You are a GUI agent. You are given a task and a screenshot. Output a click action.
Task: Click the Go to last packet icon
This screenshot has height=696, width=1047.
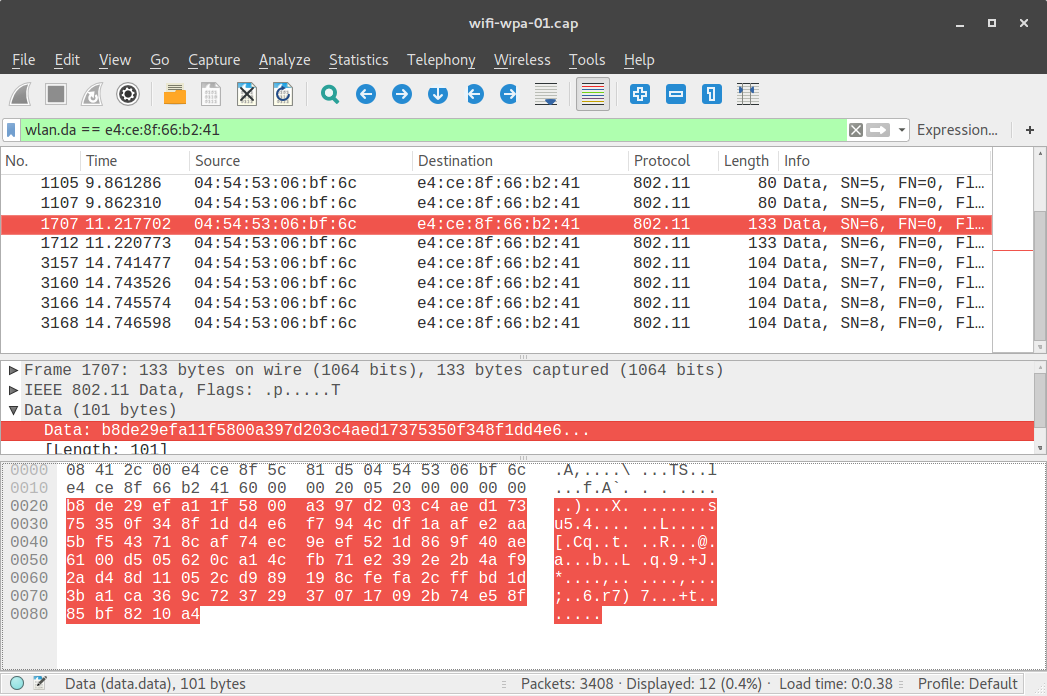coord(508,93)
